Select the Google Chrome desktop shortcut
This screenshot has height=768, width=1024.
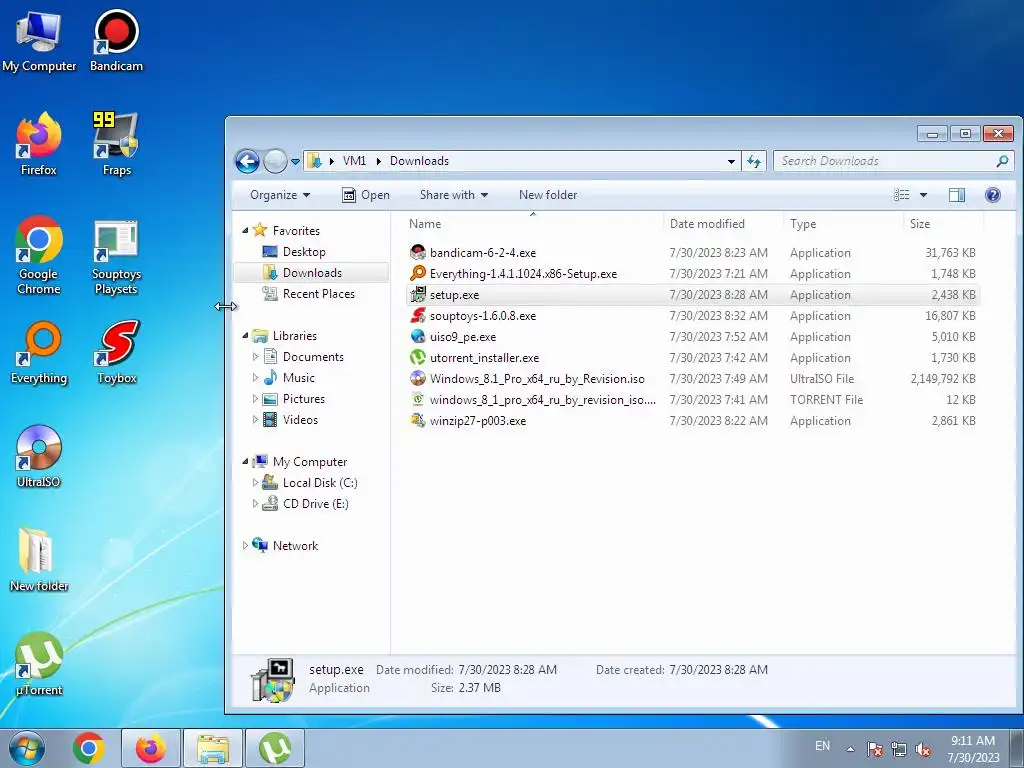click(39, 255)
